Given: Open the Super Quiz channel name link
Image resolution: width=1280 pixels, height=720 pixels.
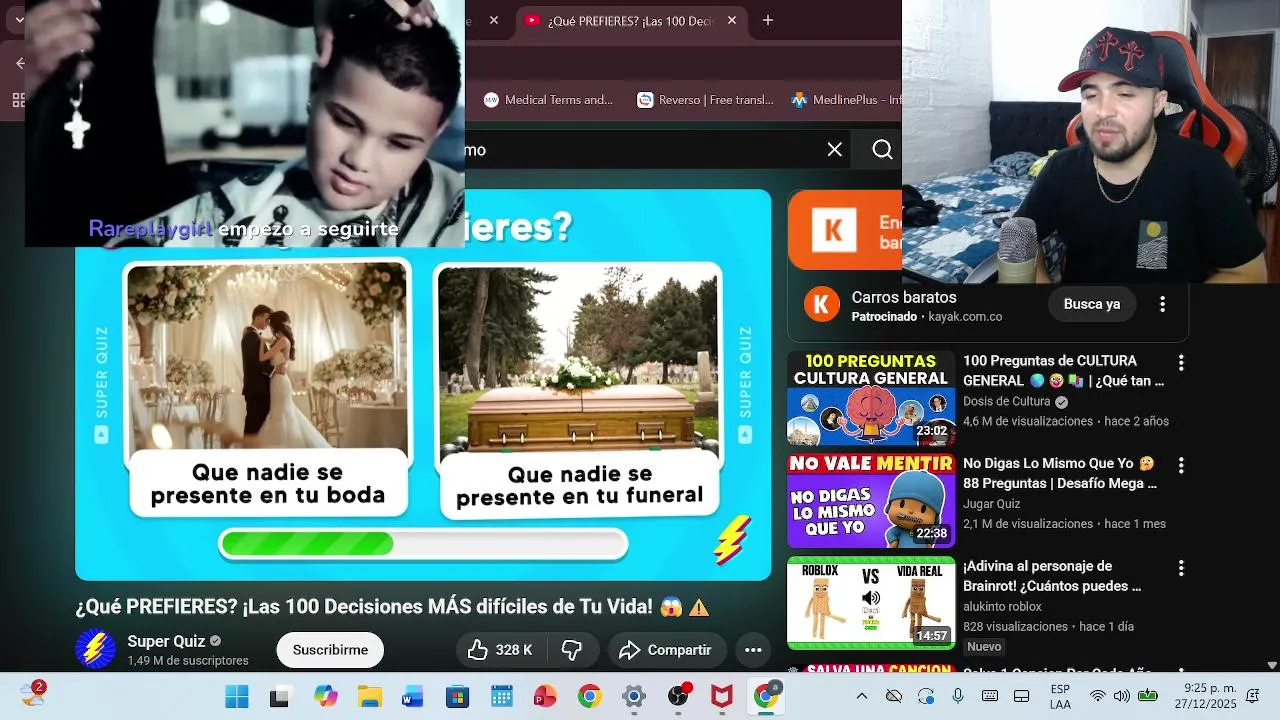Looking at the screenshot, I should tap(166, 641).
